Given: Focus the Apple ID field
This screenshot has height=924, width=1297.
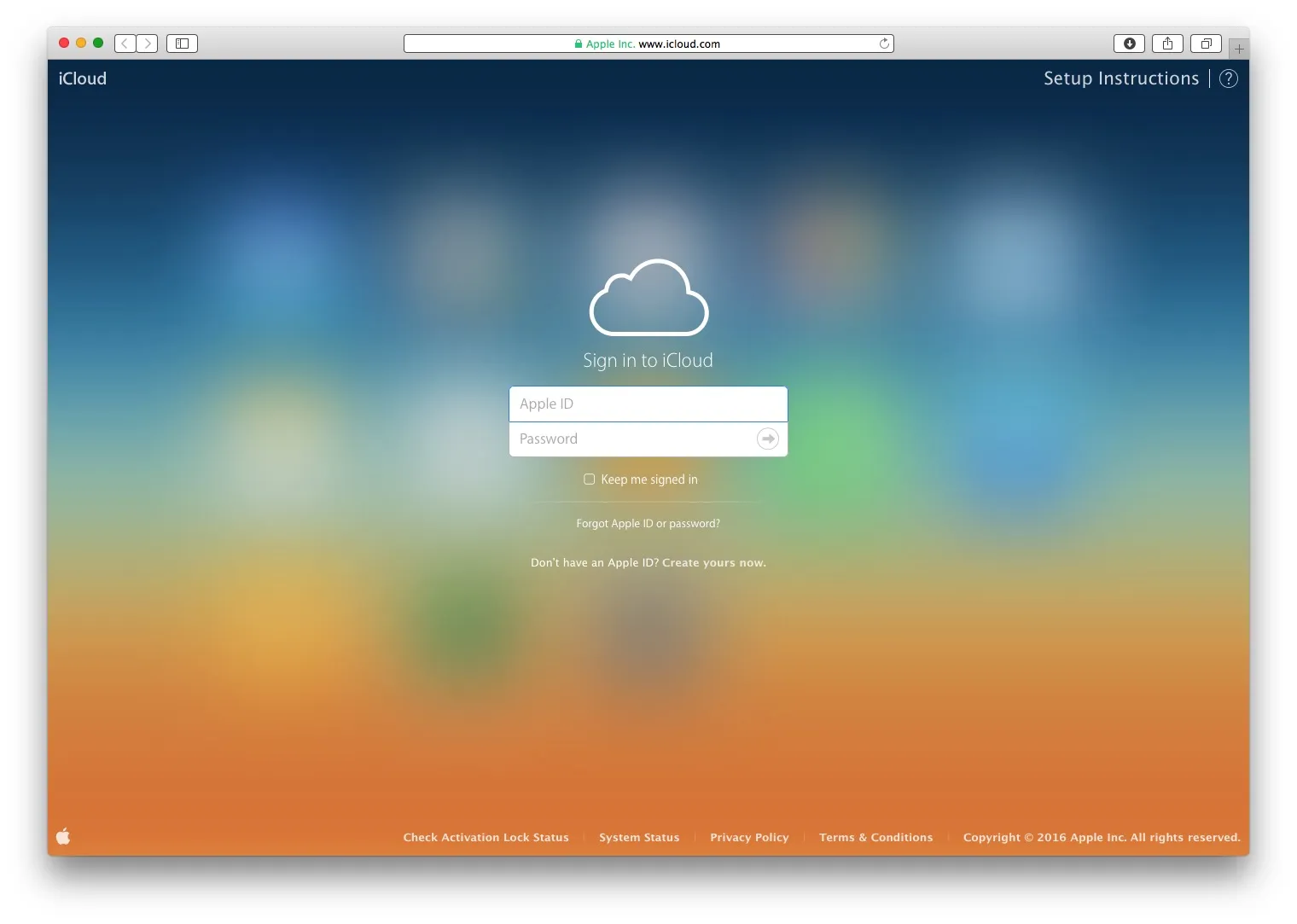Looking at the screenshot, I should (648, 404).
